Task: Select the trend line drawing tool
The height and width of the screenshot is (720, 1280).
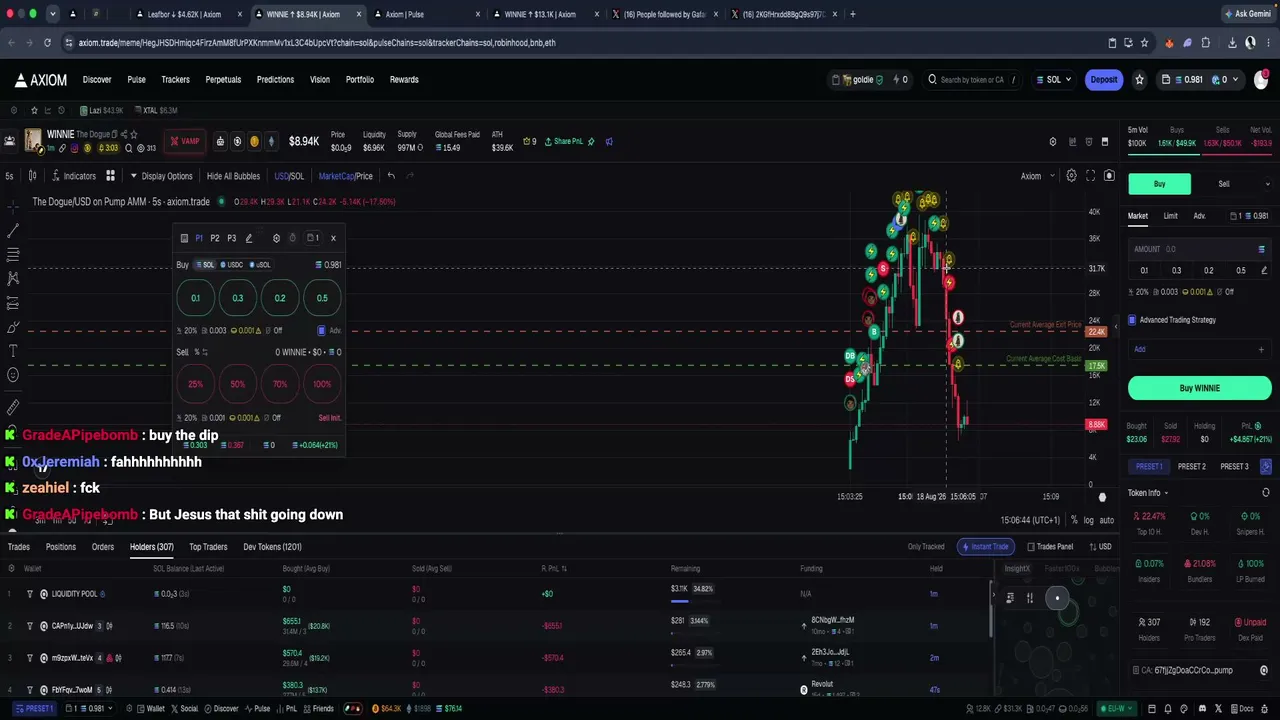Action: [13, 230]
